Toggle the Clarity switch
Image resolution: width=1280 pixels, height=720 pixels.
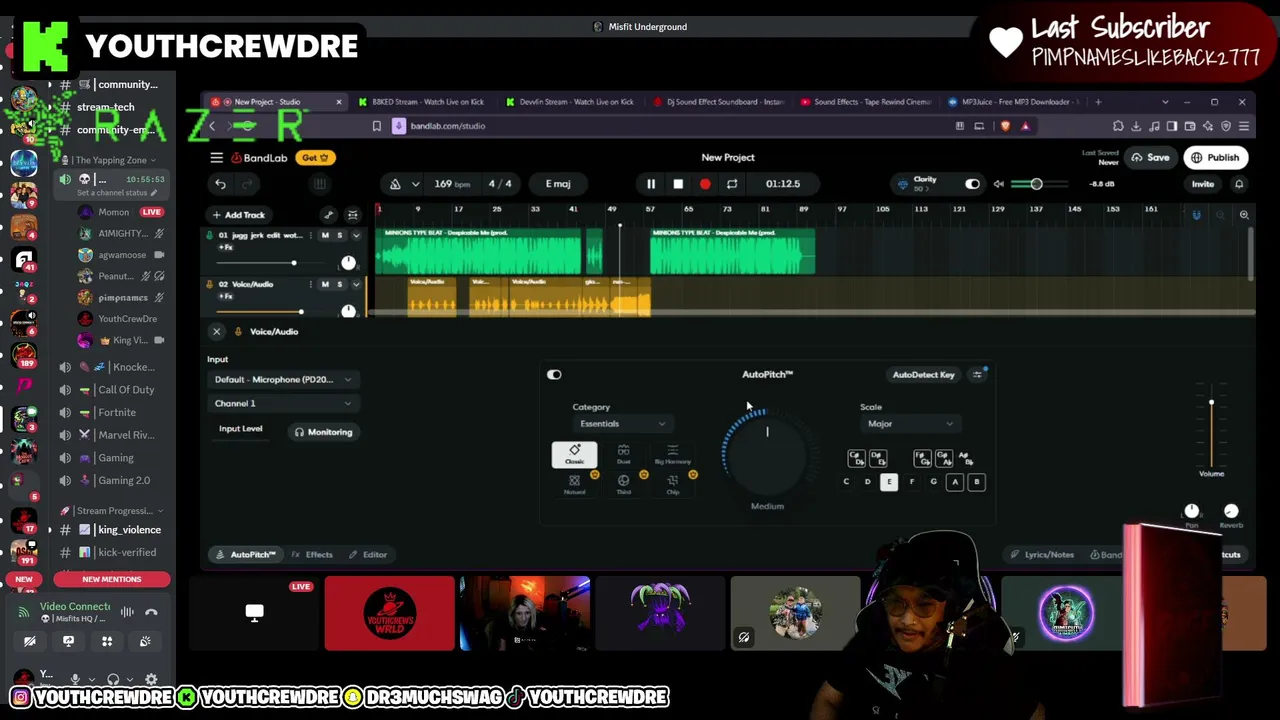972,184
